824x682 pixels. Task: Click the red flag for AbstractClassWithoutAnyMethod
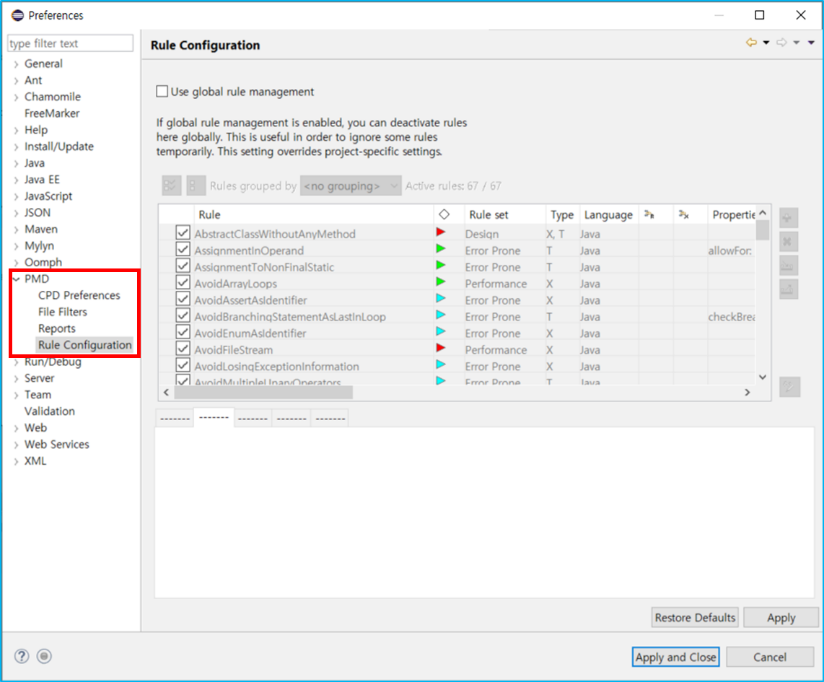(441, 234)
